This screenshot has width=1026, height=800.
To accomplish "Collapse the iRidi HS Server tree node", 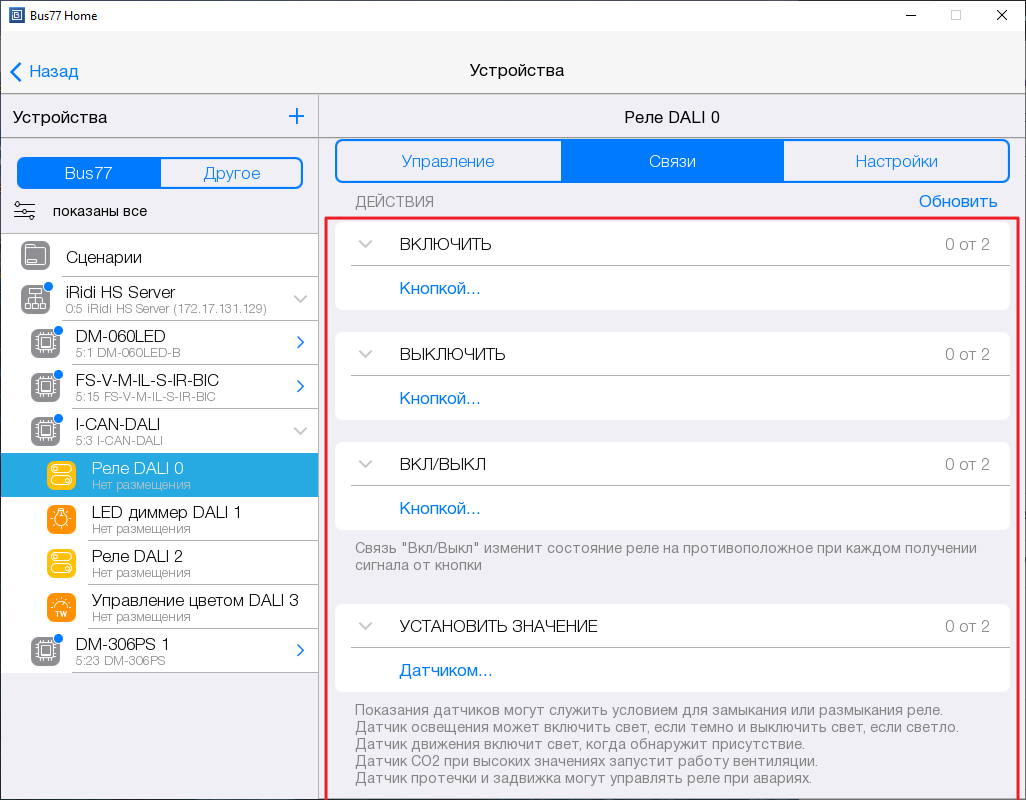I will pyautogui.click(x=300, y=299).
